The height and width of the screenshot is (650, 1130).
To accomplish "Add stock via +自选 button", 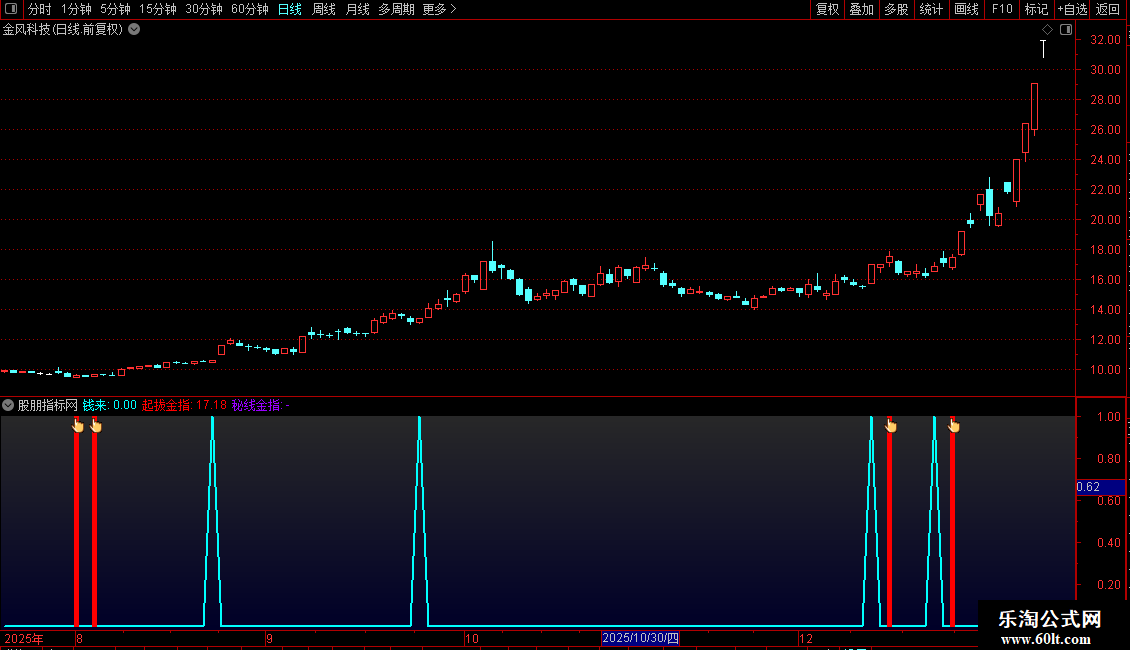I will click(x=1072, y=9).
